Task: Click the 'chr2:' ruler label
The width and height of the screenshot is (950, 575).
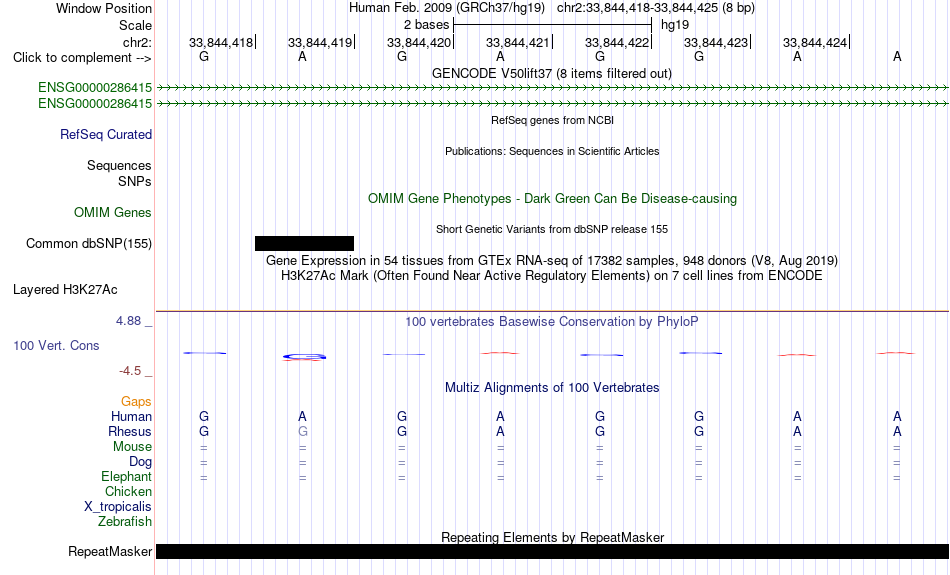Action: pos(137,42)
